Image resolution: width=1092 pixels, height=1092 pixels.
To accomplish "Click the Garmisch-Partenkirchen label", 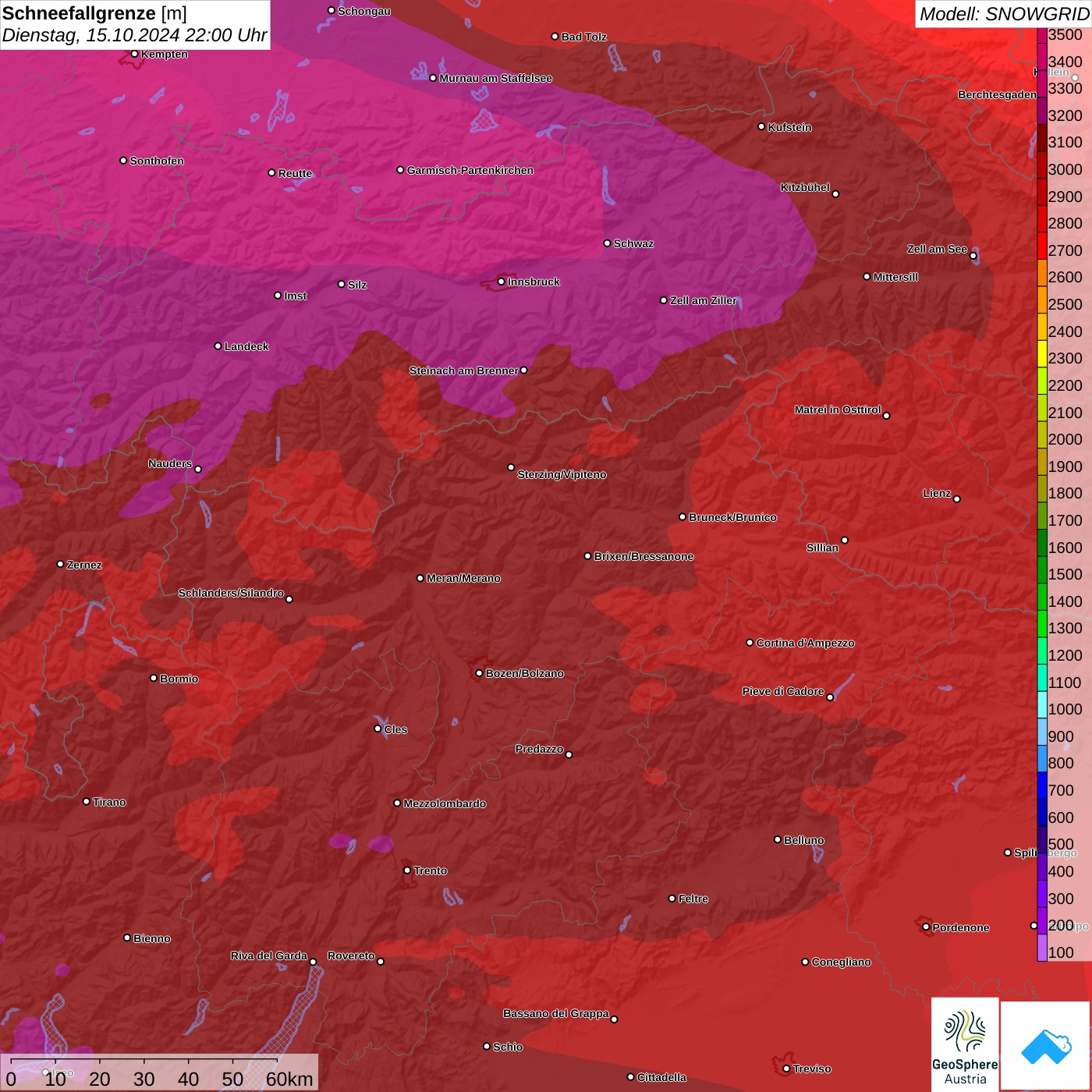I will pyautogui.click(x=470, y=170).
